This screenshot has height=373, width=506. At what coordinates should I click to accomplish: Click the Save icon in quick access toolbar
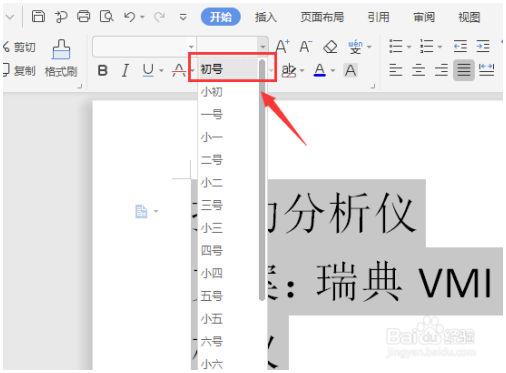point(38,16)
